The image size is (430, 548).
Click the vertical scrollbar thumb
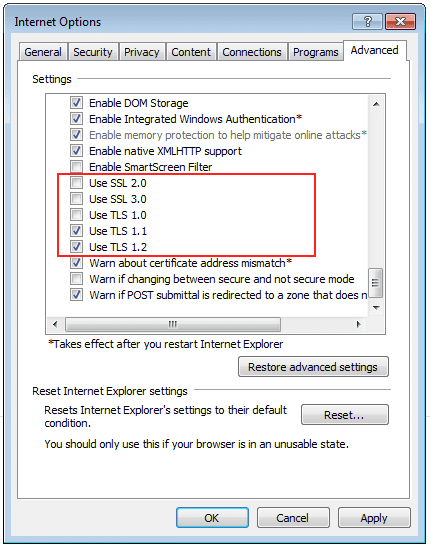click(x=376, y=283)
